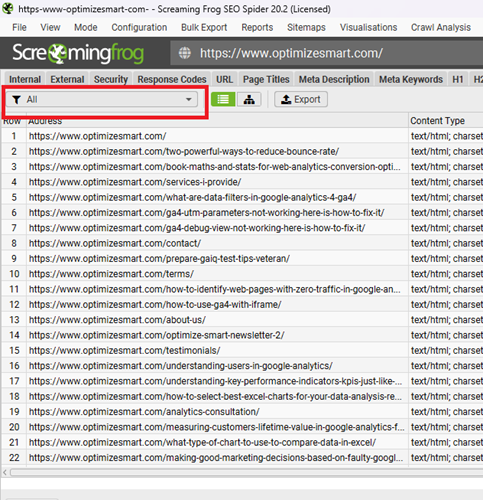Open the Sitemaps menu
The width and height of the screenshot is (483, 500).
[x=306, y=27]
